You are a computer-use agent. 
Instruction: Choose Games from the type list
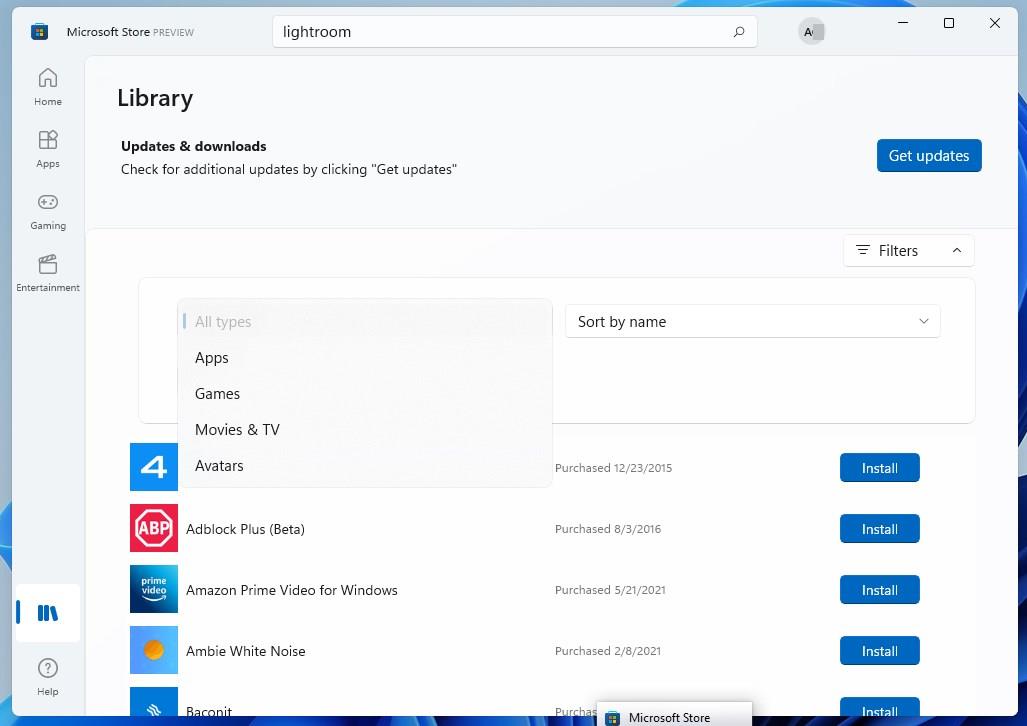[365, 394]
